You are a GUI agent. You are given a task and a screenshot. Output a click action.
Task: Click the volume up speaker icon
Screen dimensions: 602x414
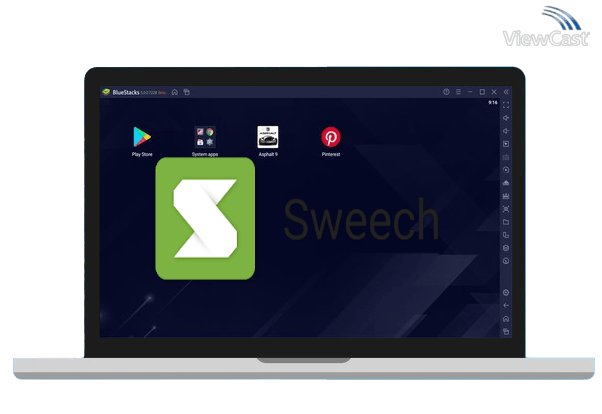pos(506,118)
